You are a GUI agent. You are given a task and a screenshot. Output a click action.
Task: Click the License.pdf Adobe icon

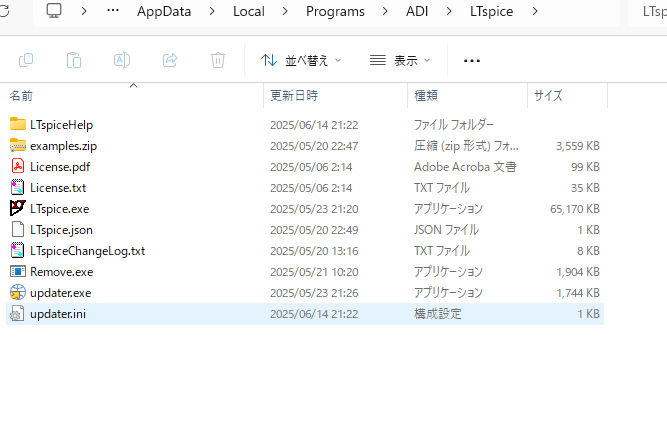17,167
